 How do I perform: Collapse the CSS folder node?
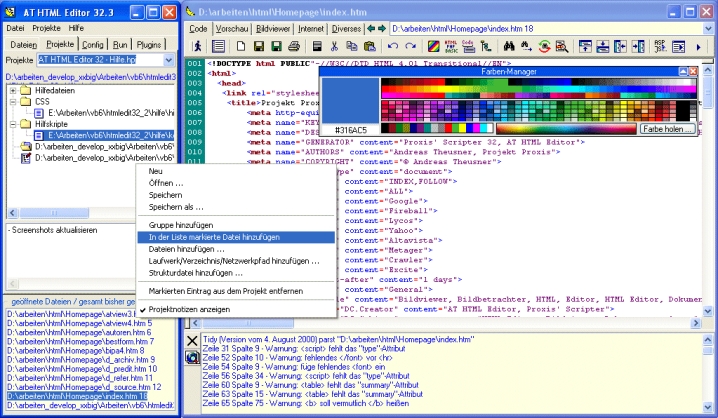(12, 102)
